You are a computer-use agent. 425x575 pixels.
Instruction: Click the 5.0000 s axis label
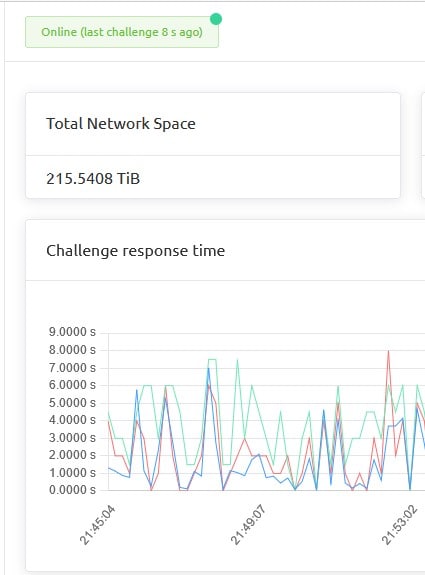(72, 403)
